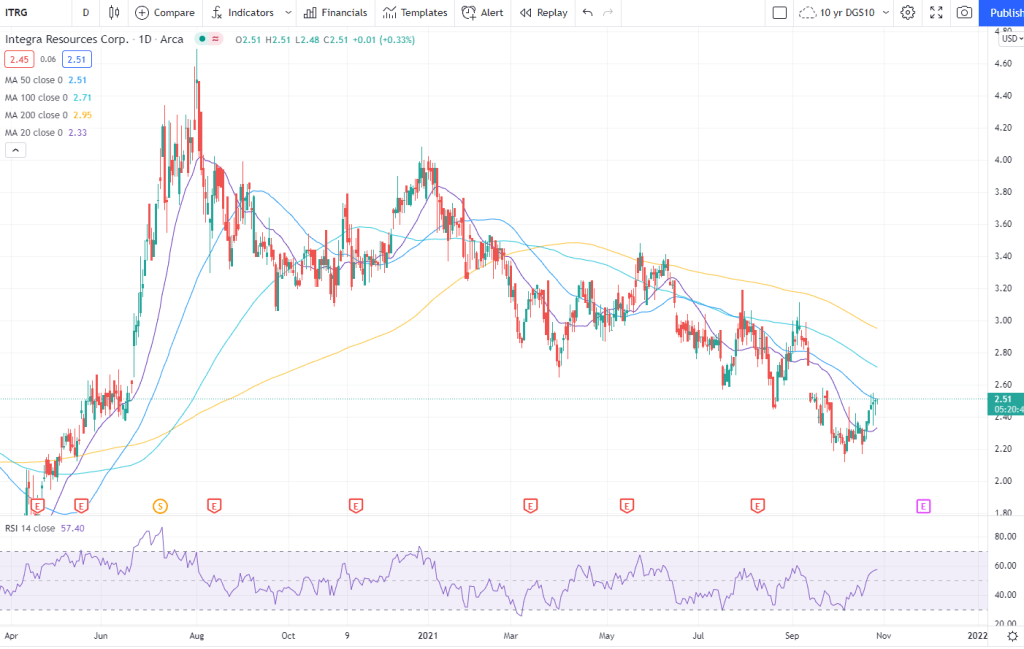This screenshot has height=649, width=1024.
Task: Take a chart snapshot with camera icon
Action: [x=963, y=13]
